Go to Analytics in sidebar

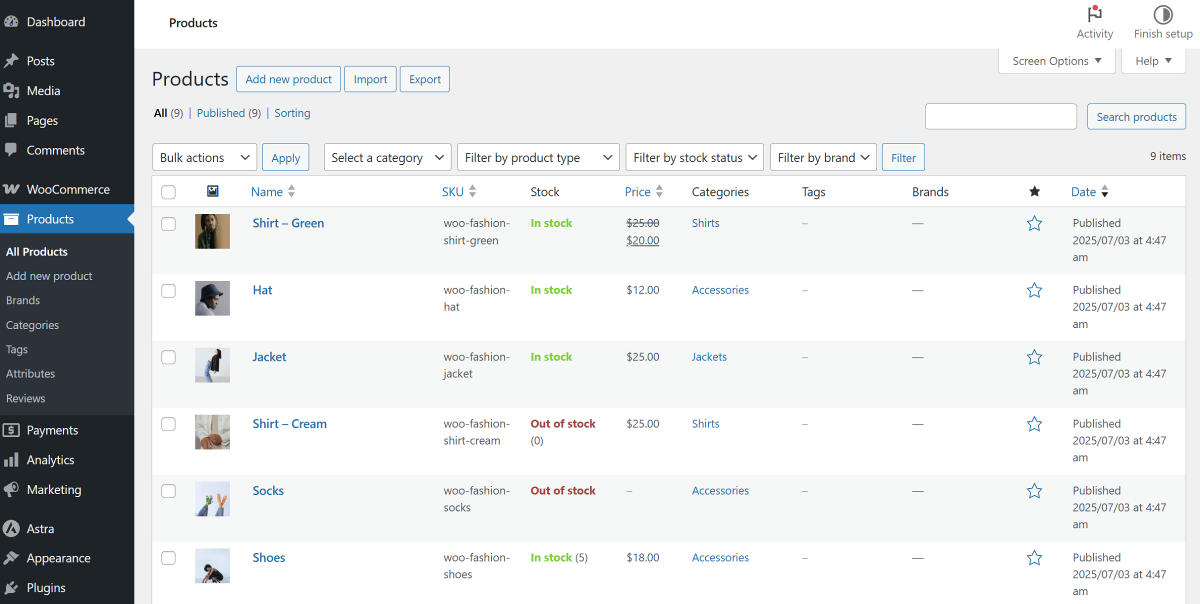tap(50, 460)
